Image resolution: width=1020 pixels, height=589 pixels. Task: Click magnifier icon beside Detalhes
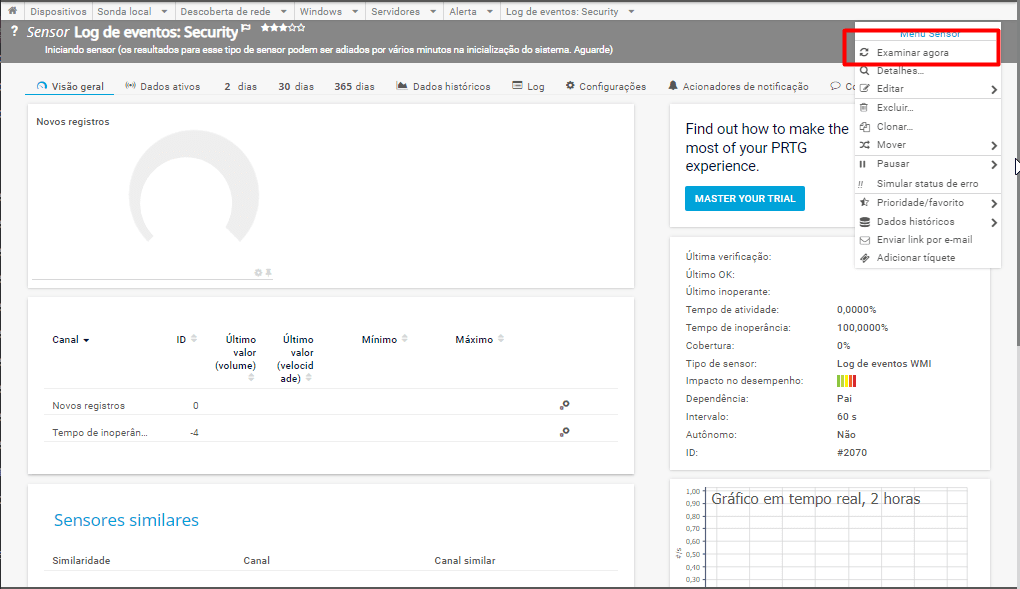[864, 70]
